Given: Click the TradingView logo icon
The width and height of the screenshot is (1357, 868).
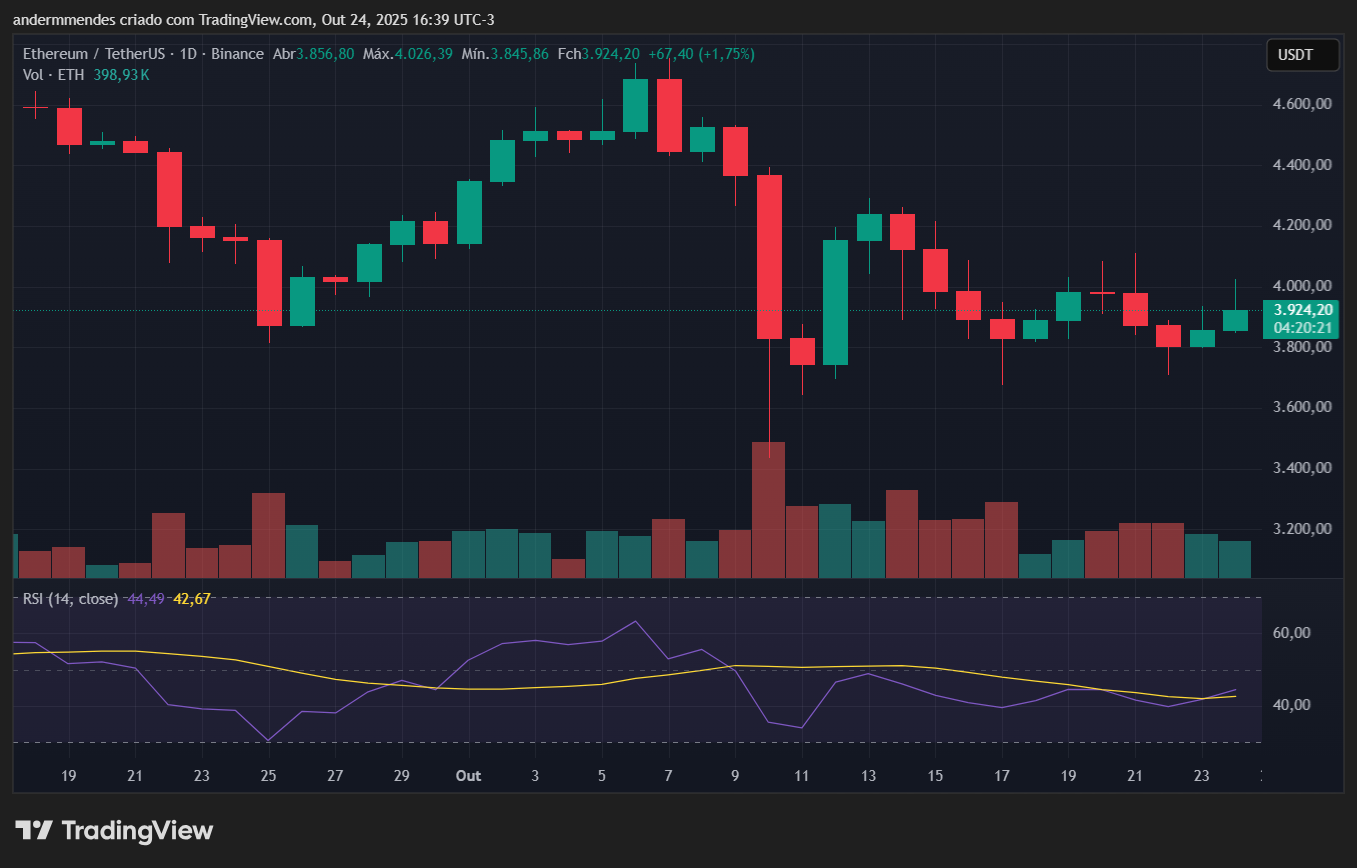Looking at the screenshot, I should [33, 830].
